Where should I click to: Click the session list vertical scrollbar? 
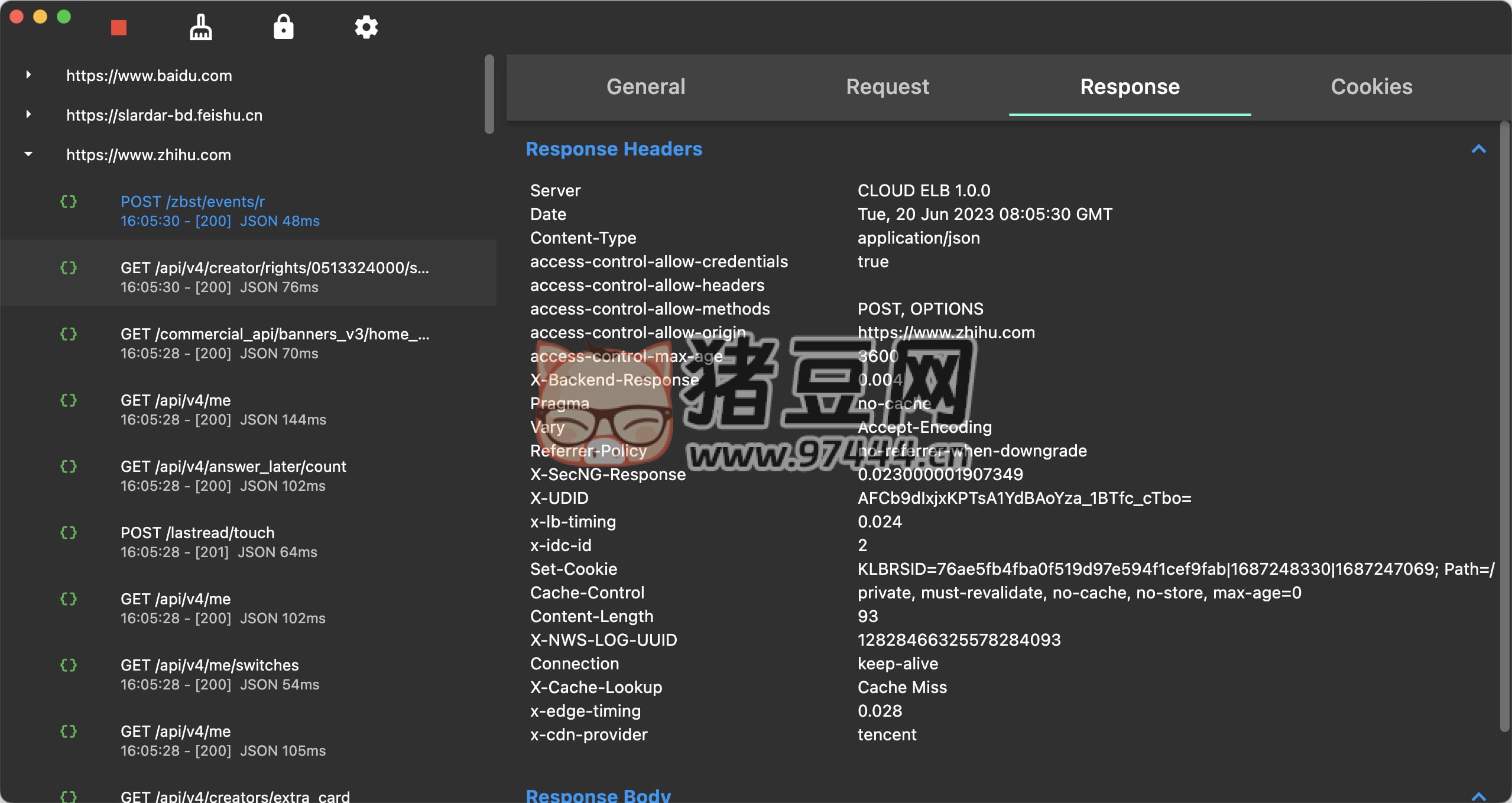click(489, 95)
